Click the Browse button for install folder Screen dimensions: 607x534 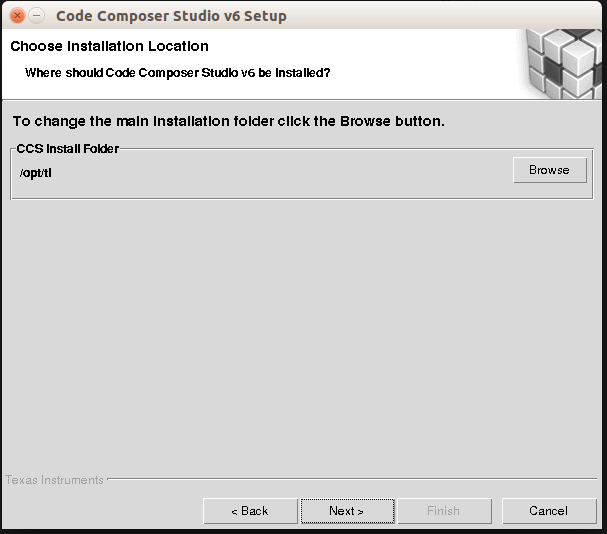(549, 170)
